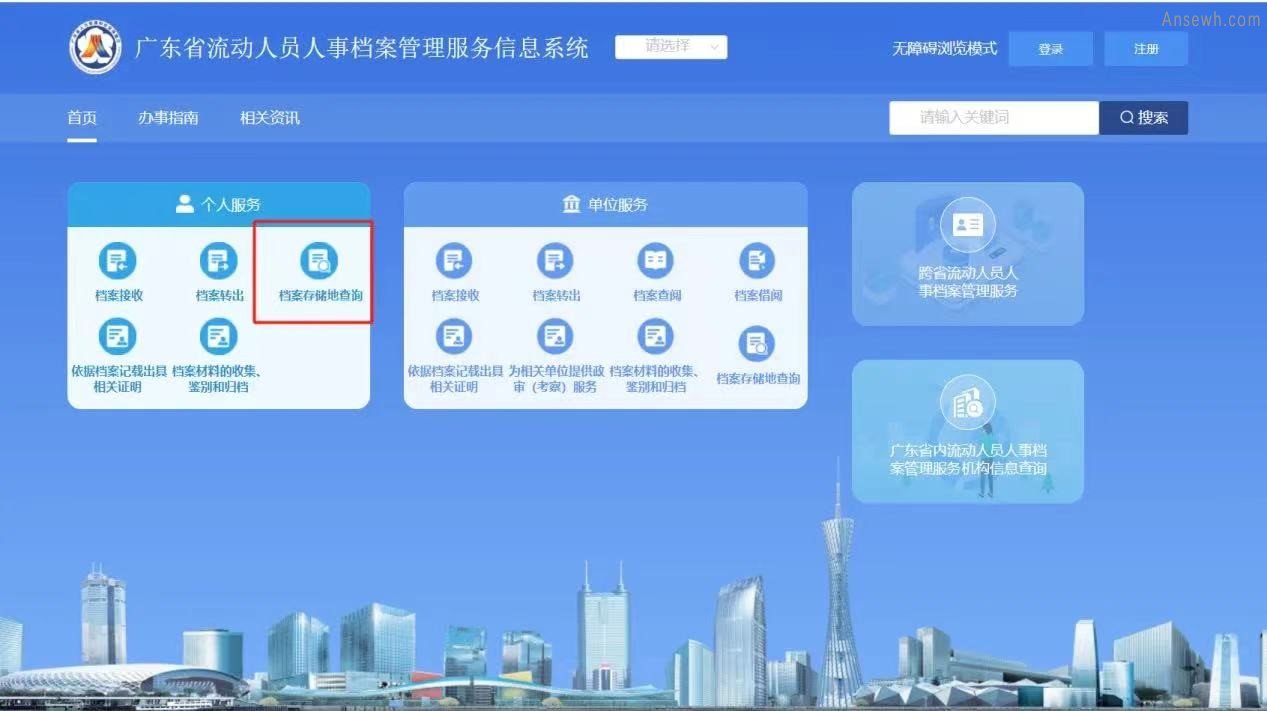Viewport: 1267px width, 711px height.
Task: Click the building icon beside 单位服务 heading
Action: click(x=571, y=204)
